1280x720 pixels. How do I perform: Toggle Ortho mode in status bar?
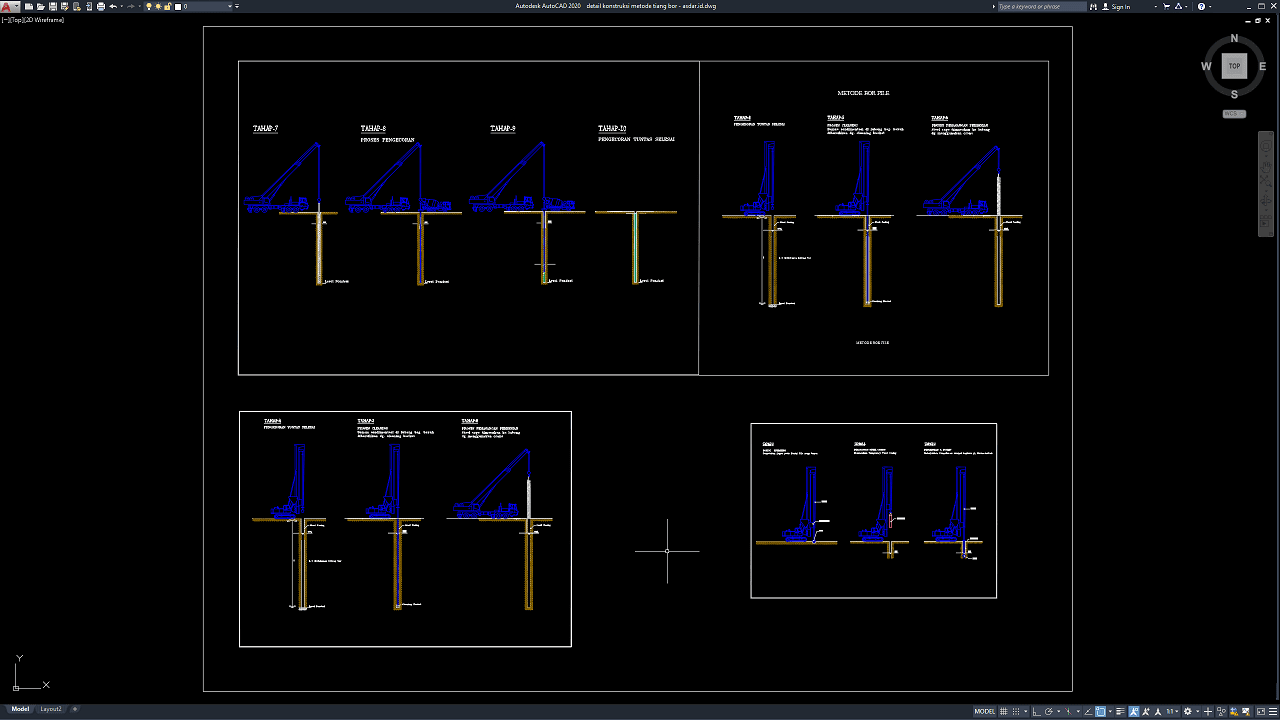1035,711
